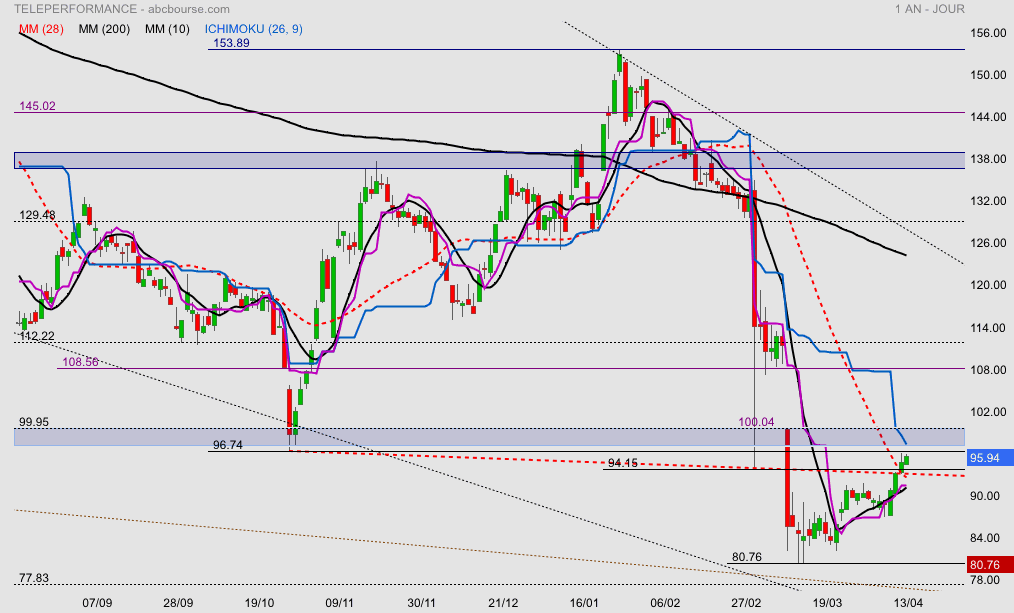1014x613 pixels.
Task: Click the 144.00 price axis value
Action: tap(988, 118)
